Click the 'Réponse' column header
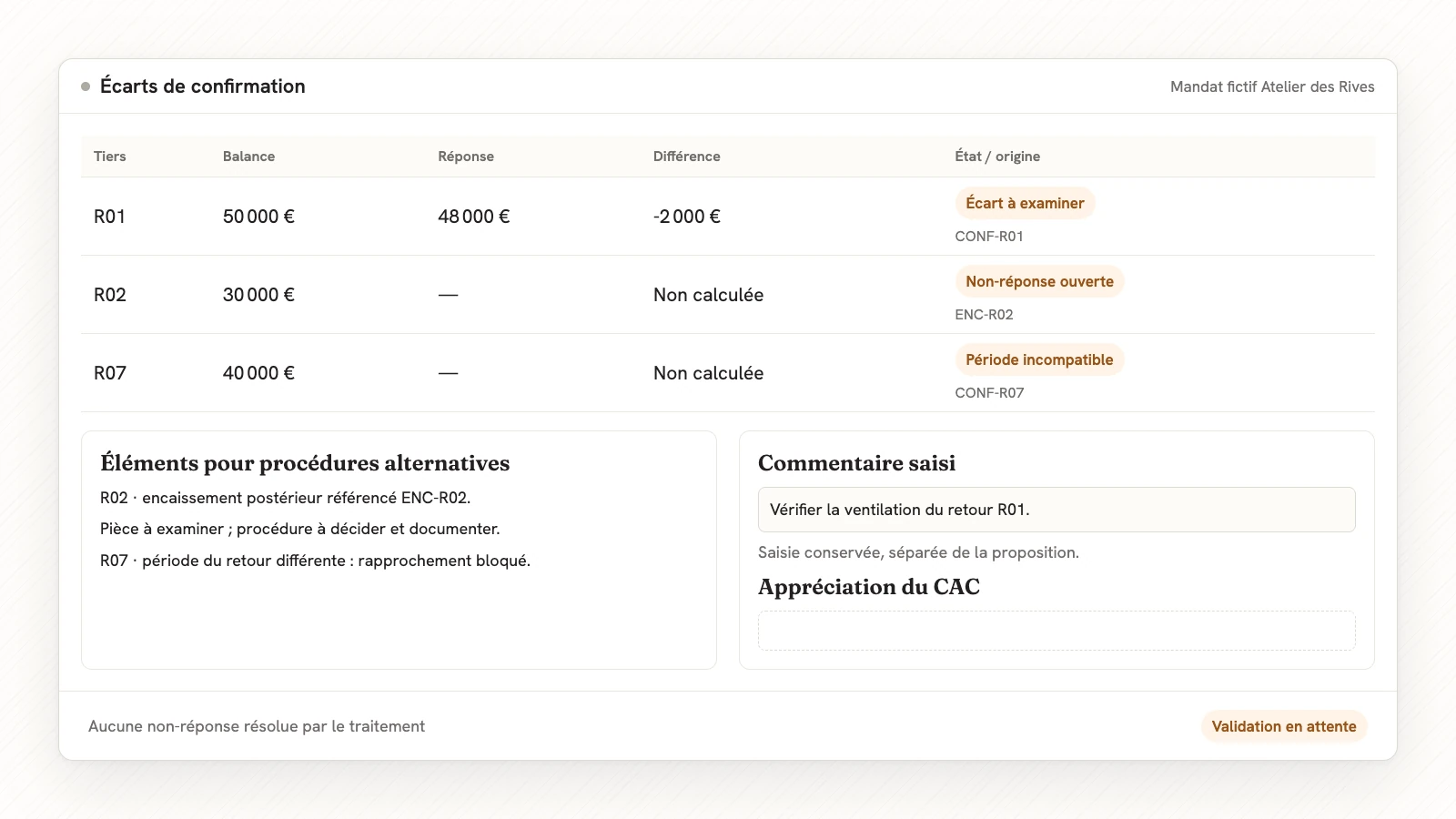This screenshot has height=819, width=1456. click(466, 157)
